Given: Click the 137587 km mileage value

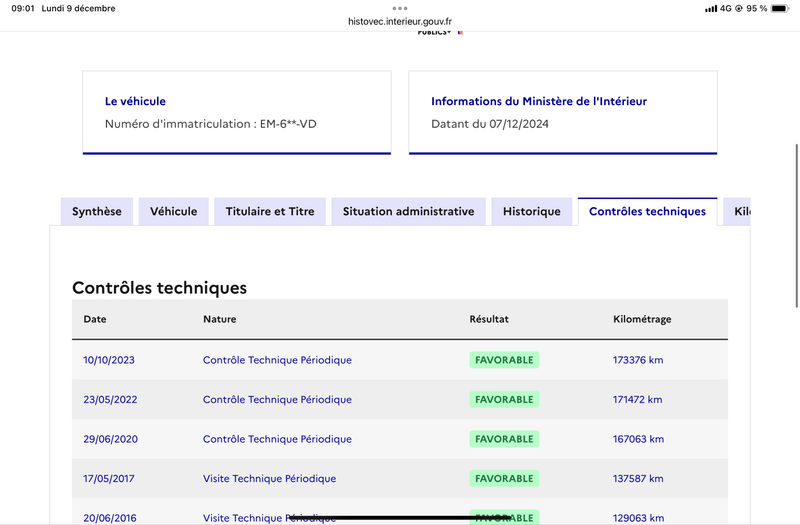Looking at the screenshot, I should (x=638, y=479).
